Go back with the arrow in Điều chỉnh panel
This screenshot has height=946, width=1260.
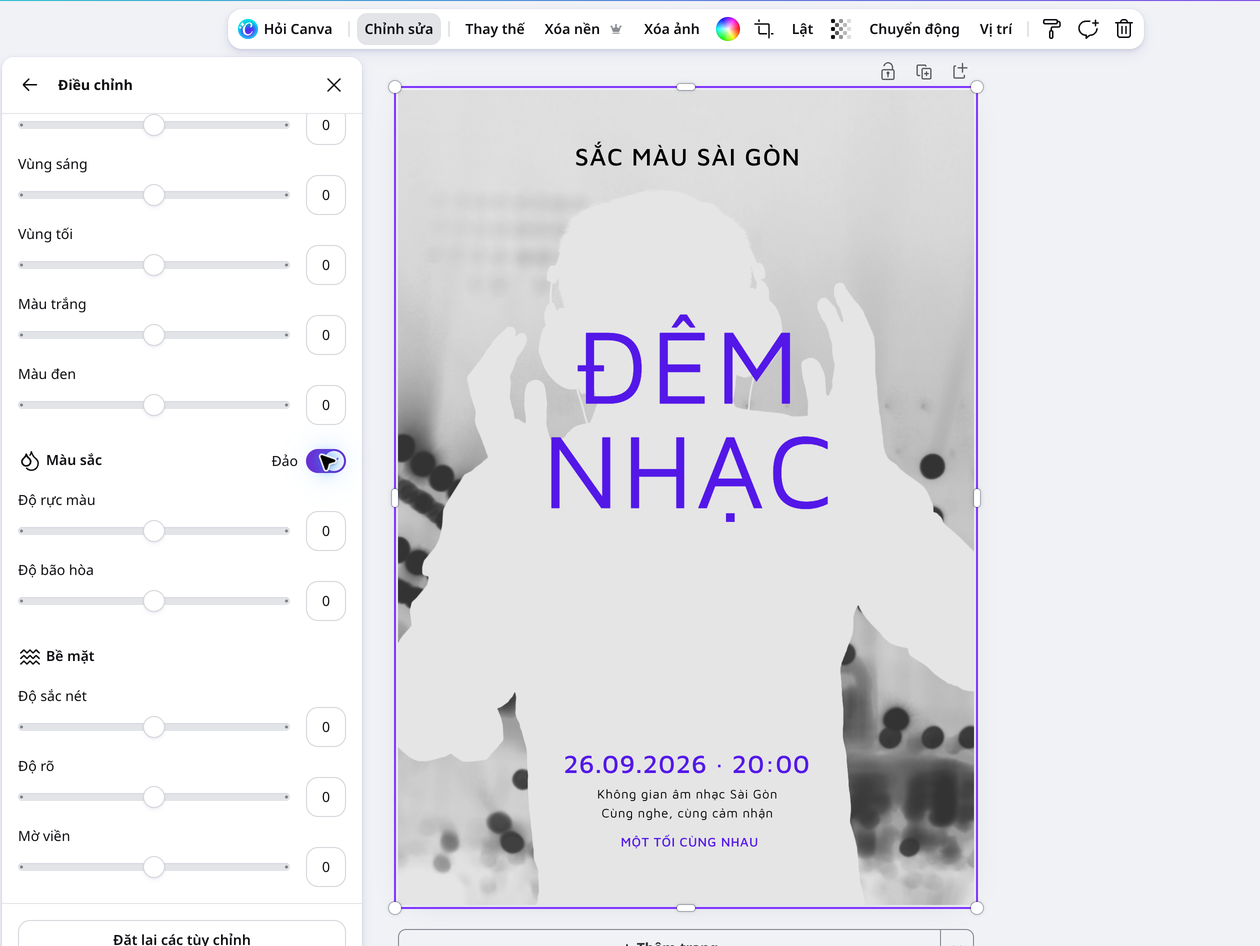pyautogui.click(x=30, y=85)
